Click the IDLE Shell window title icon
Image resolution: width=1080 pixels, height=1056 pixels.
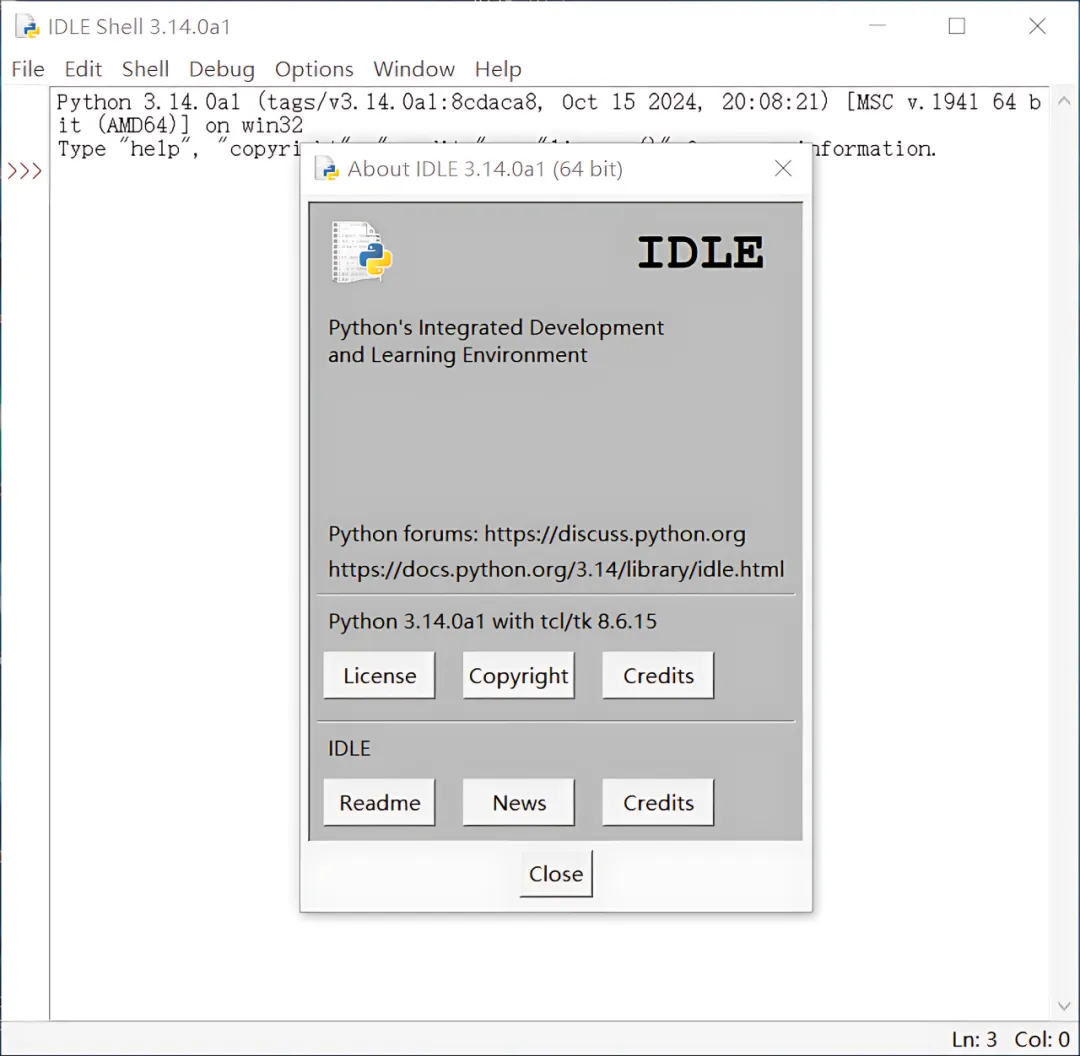pyautogui.click(x=28, y=26)
